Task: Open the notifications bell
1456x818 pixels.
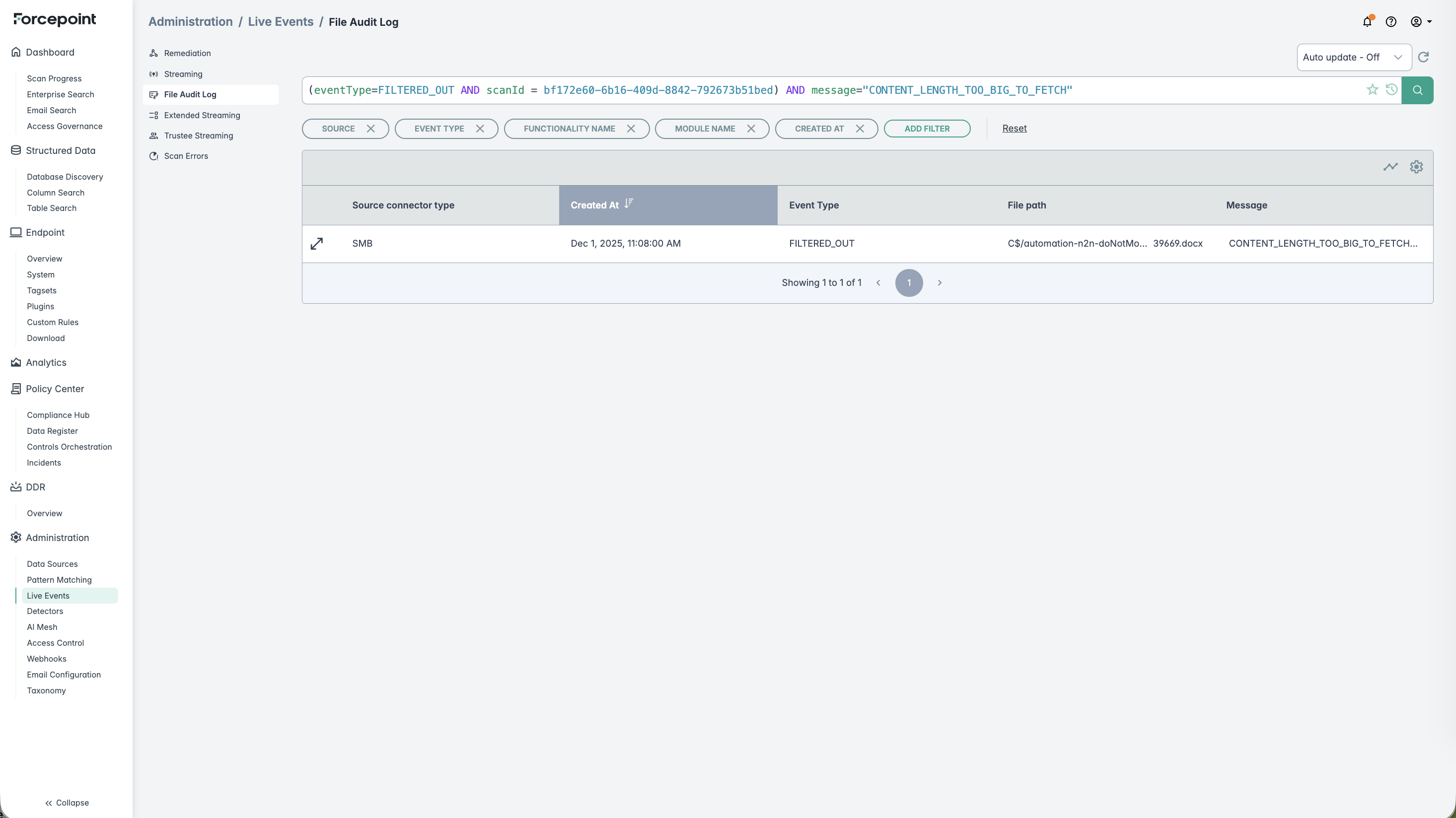Action: tap(1367, 22)
